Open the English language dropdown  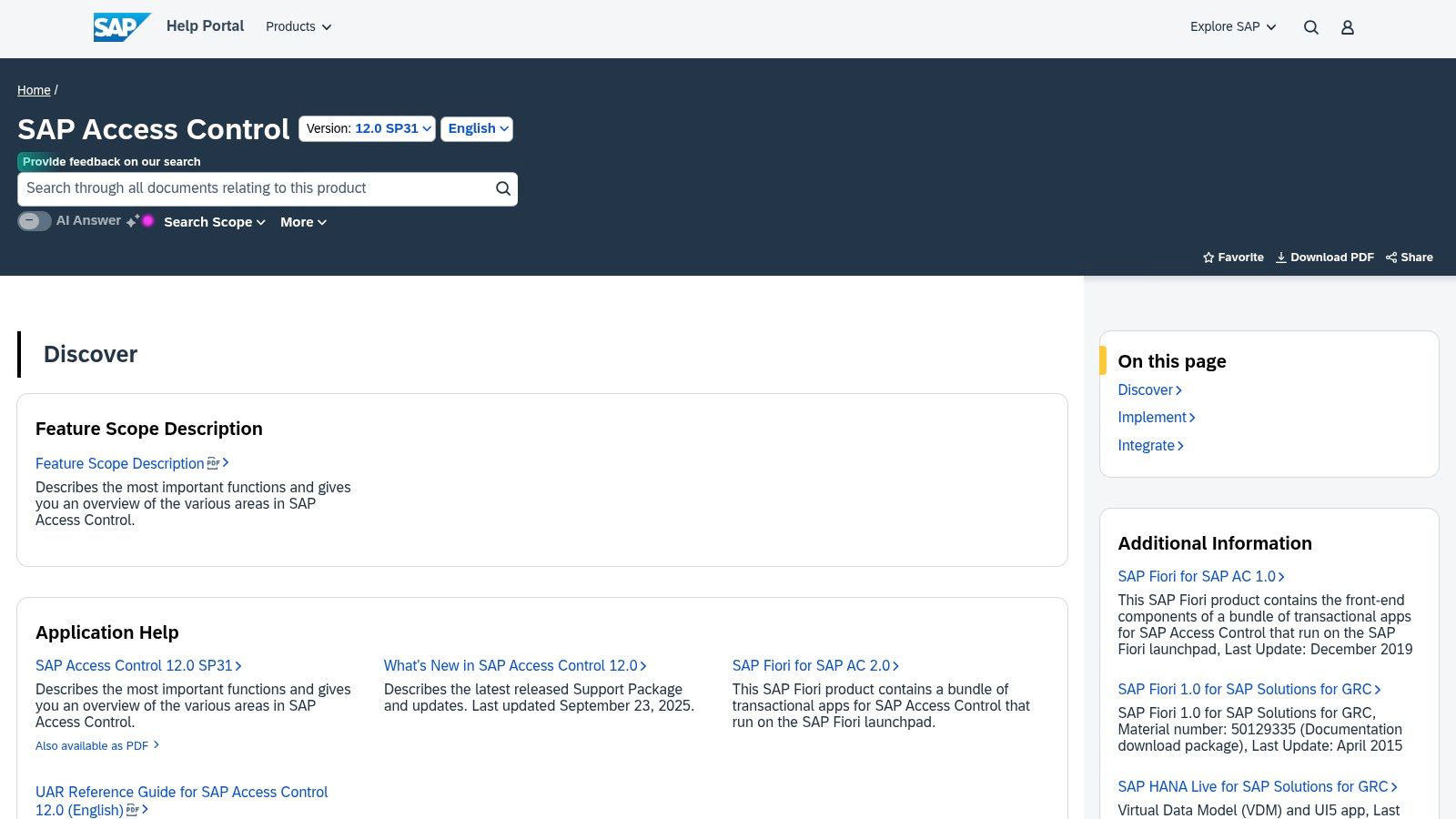point(477,129)
